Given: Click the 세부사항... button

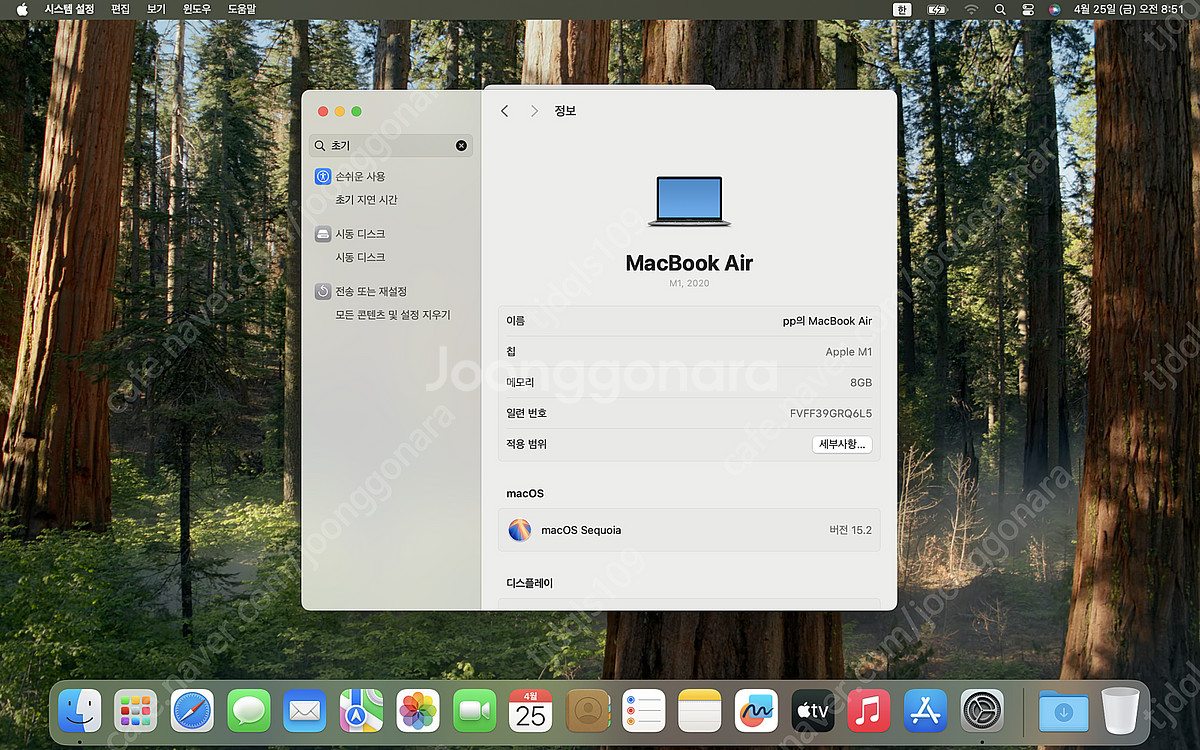Looking at the screenshot, I should point(842,444).
